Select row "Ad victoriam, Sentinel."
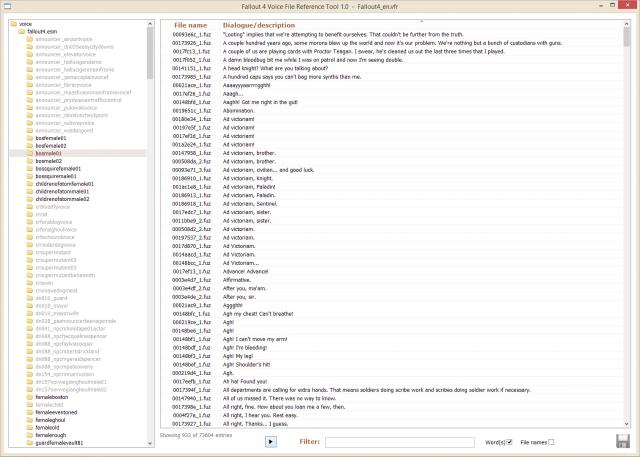 pos(392,204)
